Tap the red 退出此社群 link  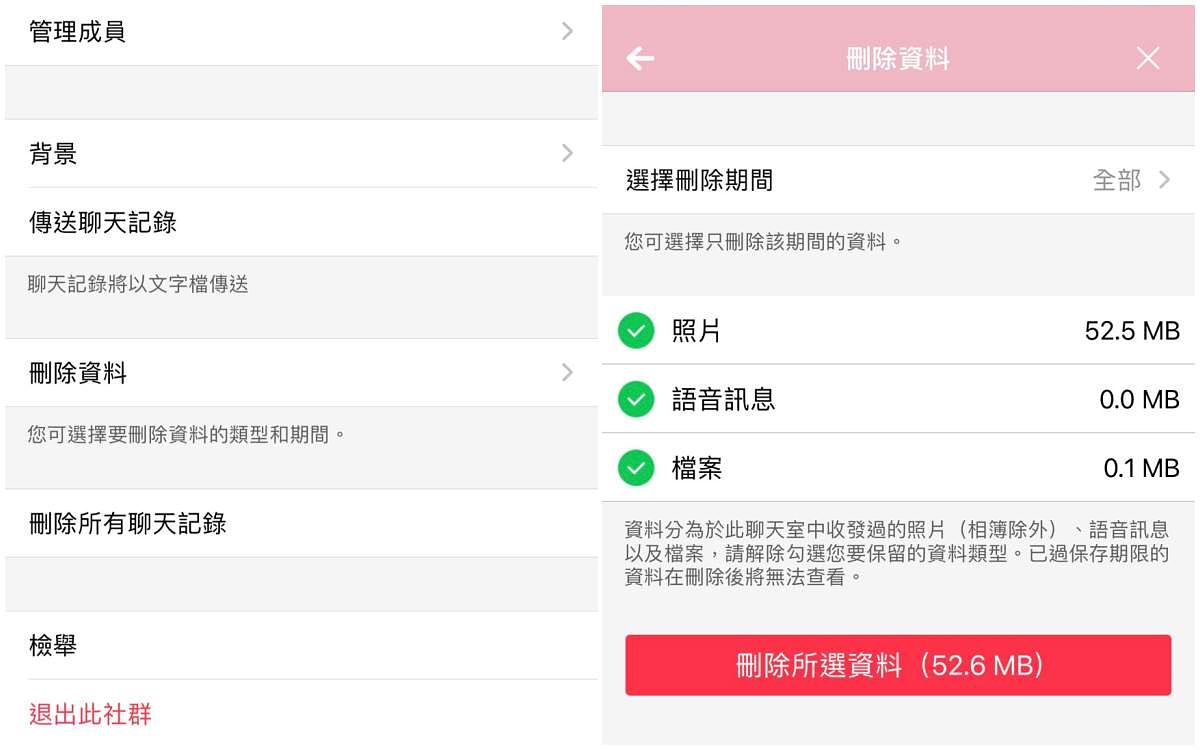click(90, 714)
